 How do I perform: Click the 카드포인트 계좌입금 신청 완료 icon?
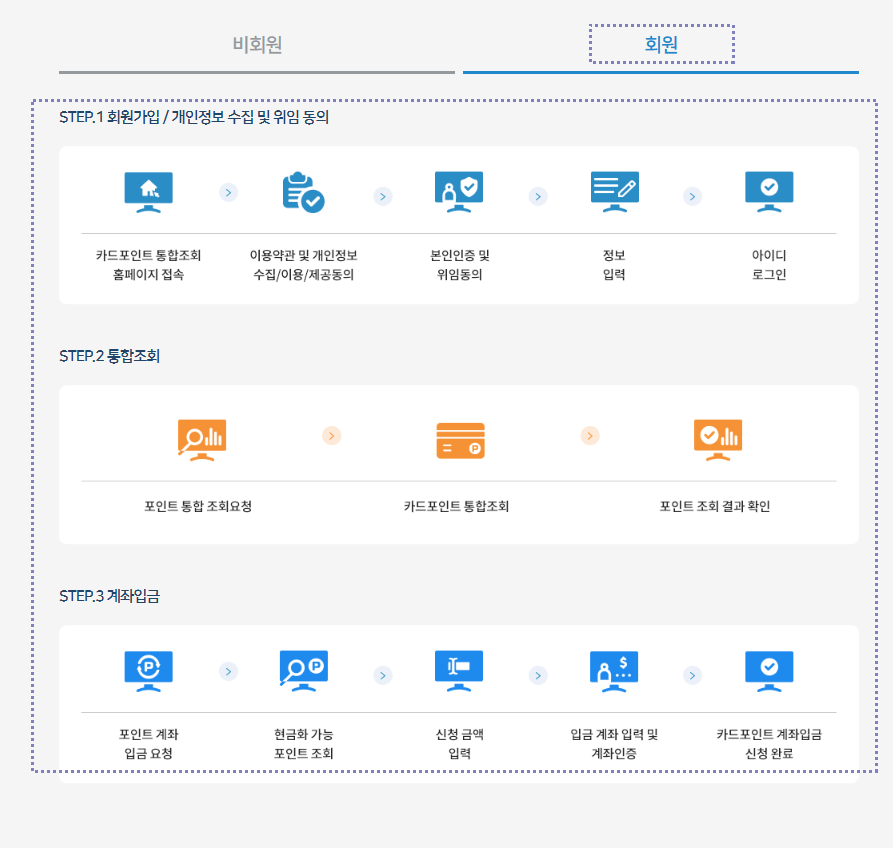pos(769,671)
